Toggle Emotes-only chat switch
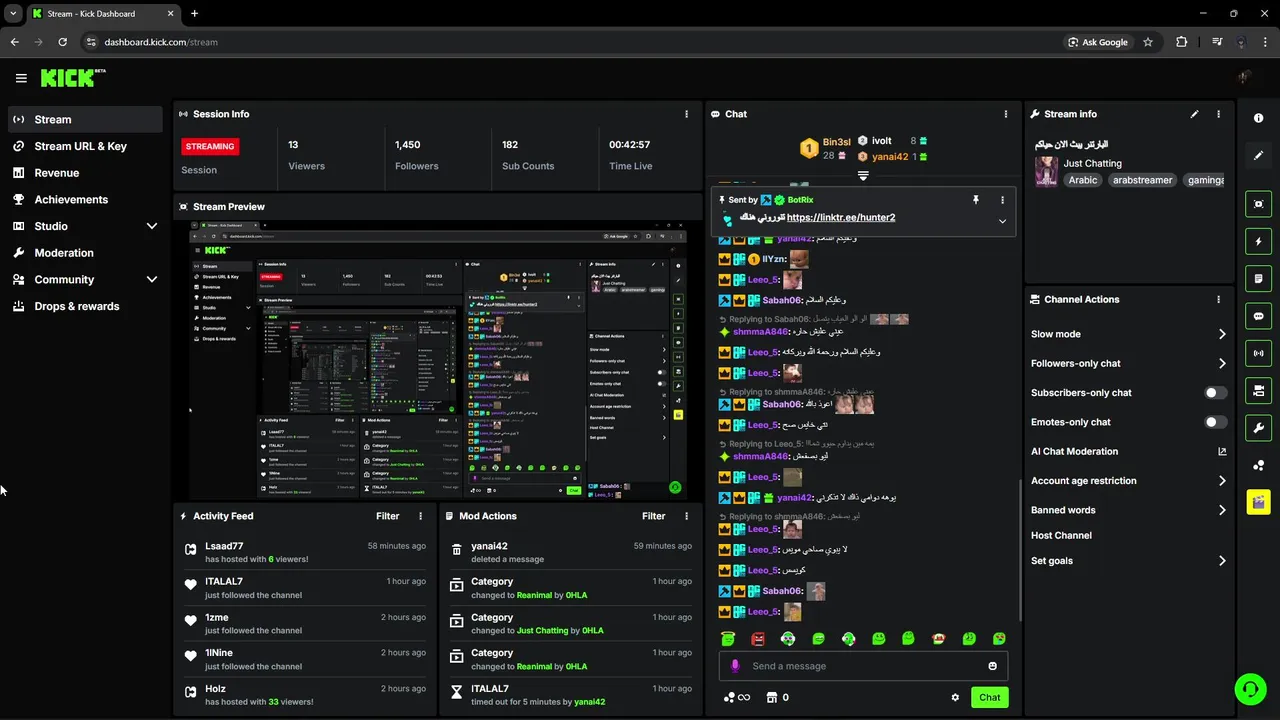 [x=1215, y=422]
